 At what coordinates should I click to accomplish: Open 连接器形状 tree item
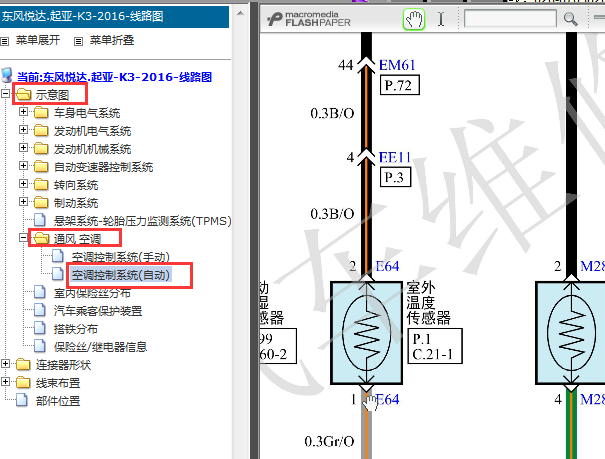pyautogui.click(x=63, y=365)
